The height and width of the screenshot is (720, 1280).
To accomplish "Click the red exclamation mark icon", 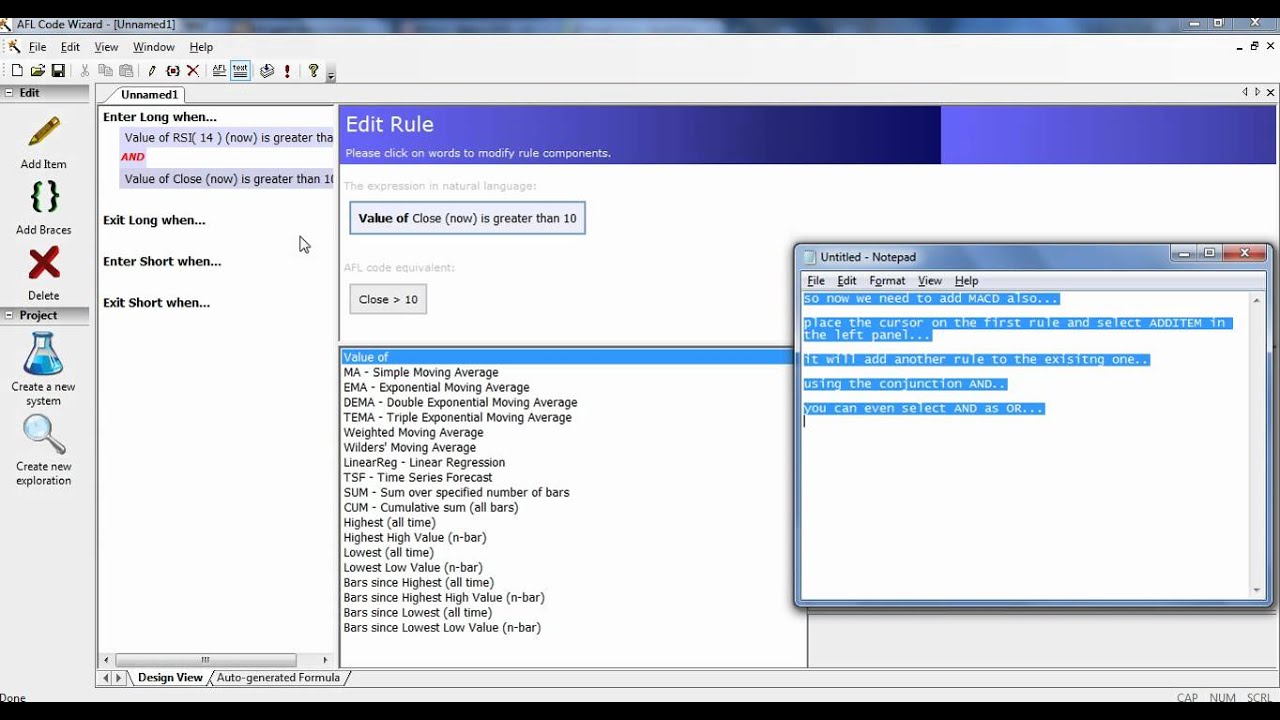I will coord(288,71).
